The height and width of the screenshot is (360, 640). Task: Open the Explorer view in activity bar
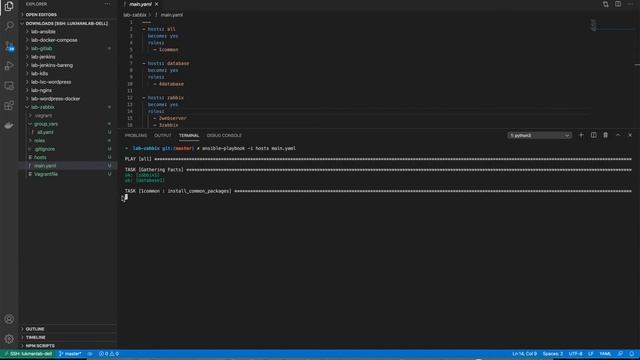click(9, 6)
